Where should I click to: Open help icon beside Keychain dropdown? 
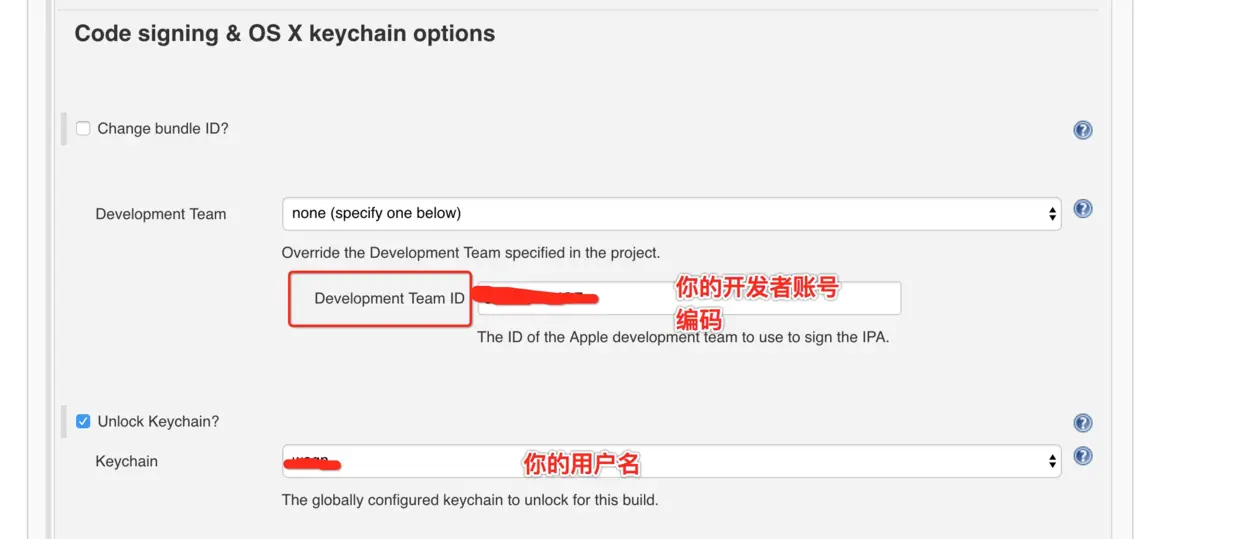tap(1082, 456)
